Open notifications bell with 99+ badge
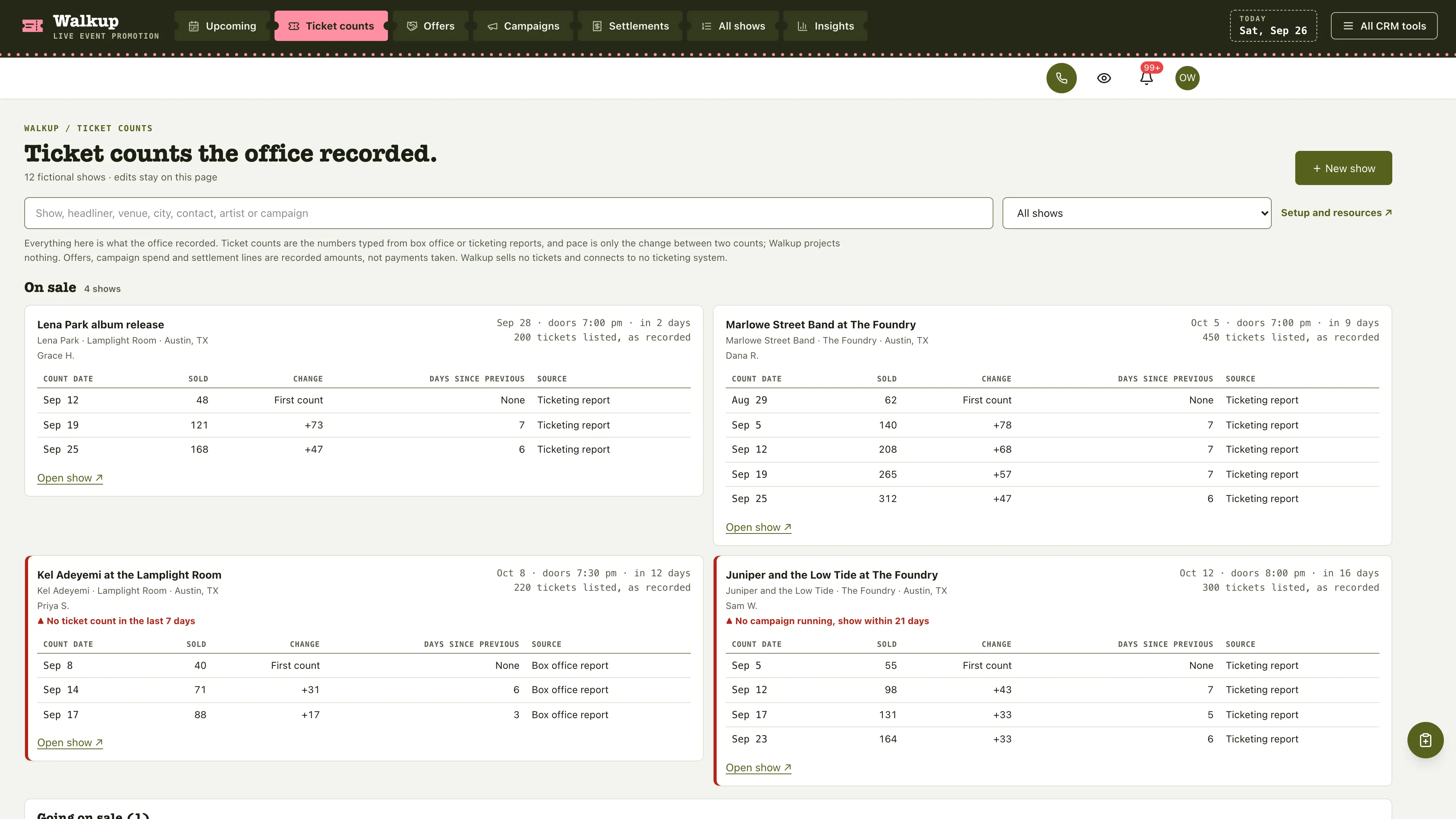Screen dimensions: 1456x819 tap(1147, 78)
